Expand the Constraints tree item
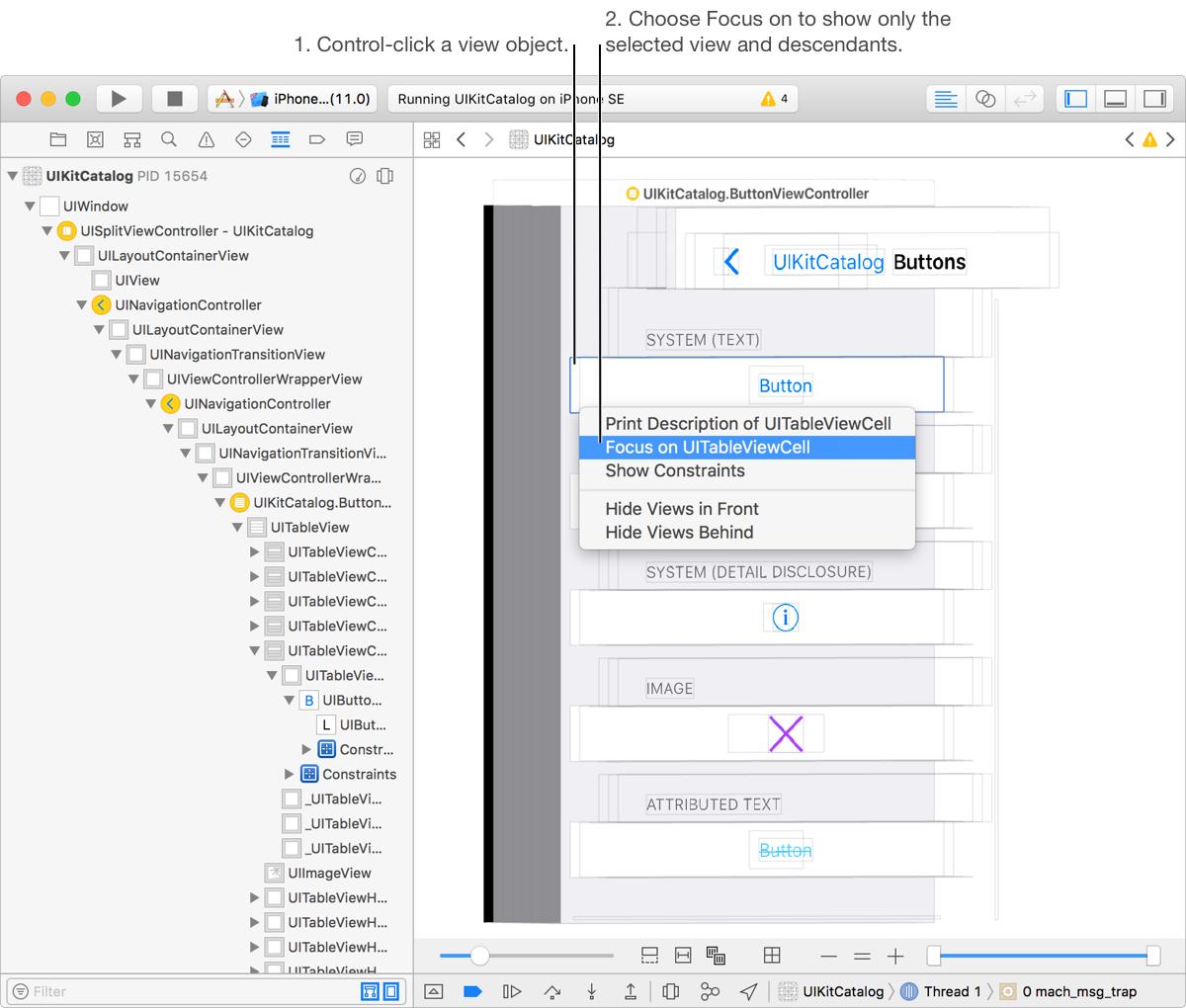 (x=290, y=775)
